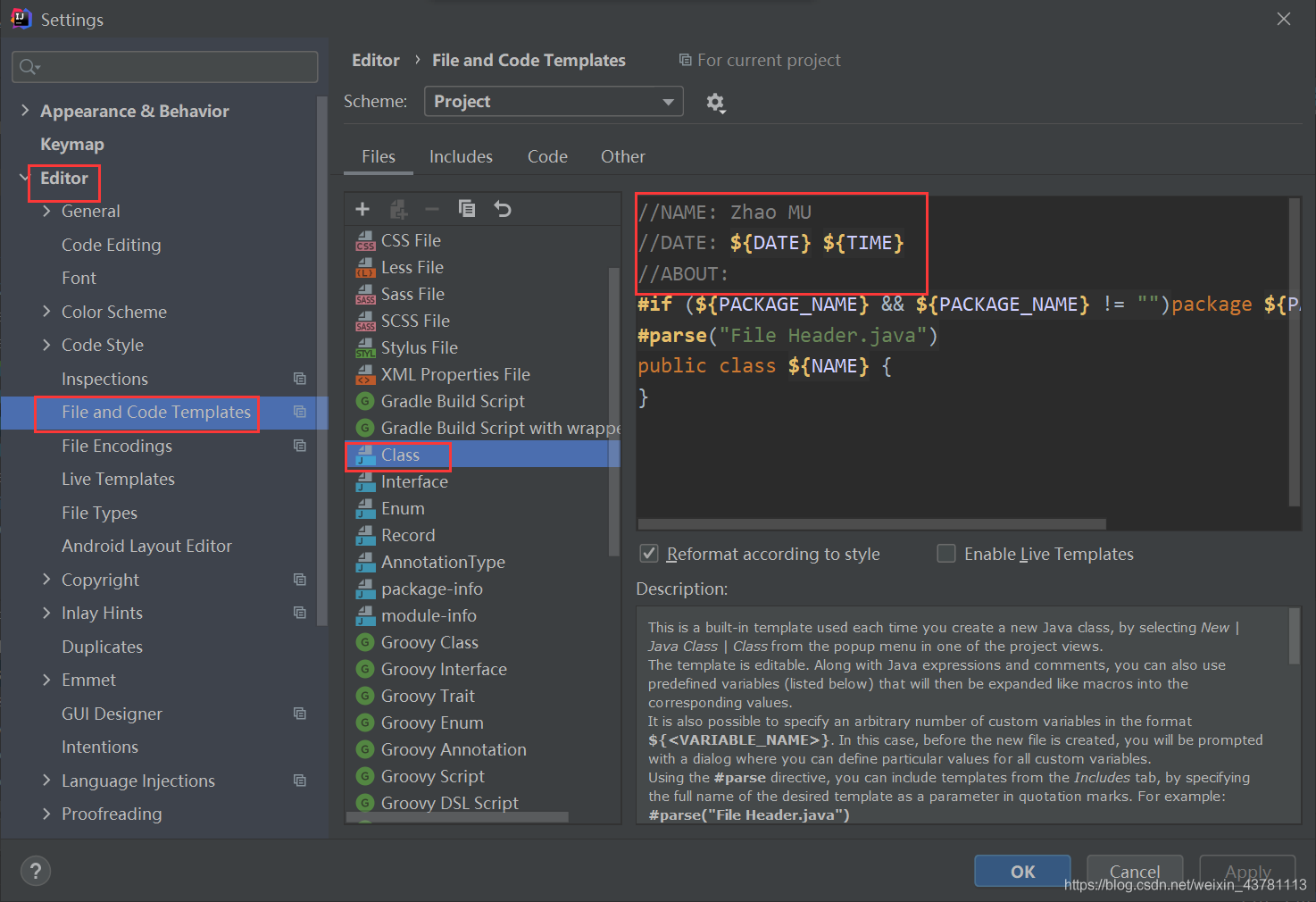Expand the Copyright subsection
1316x902 pixels.
(x=46, y=580)
